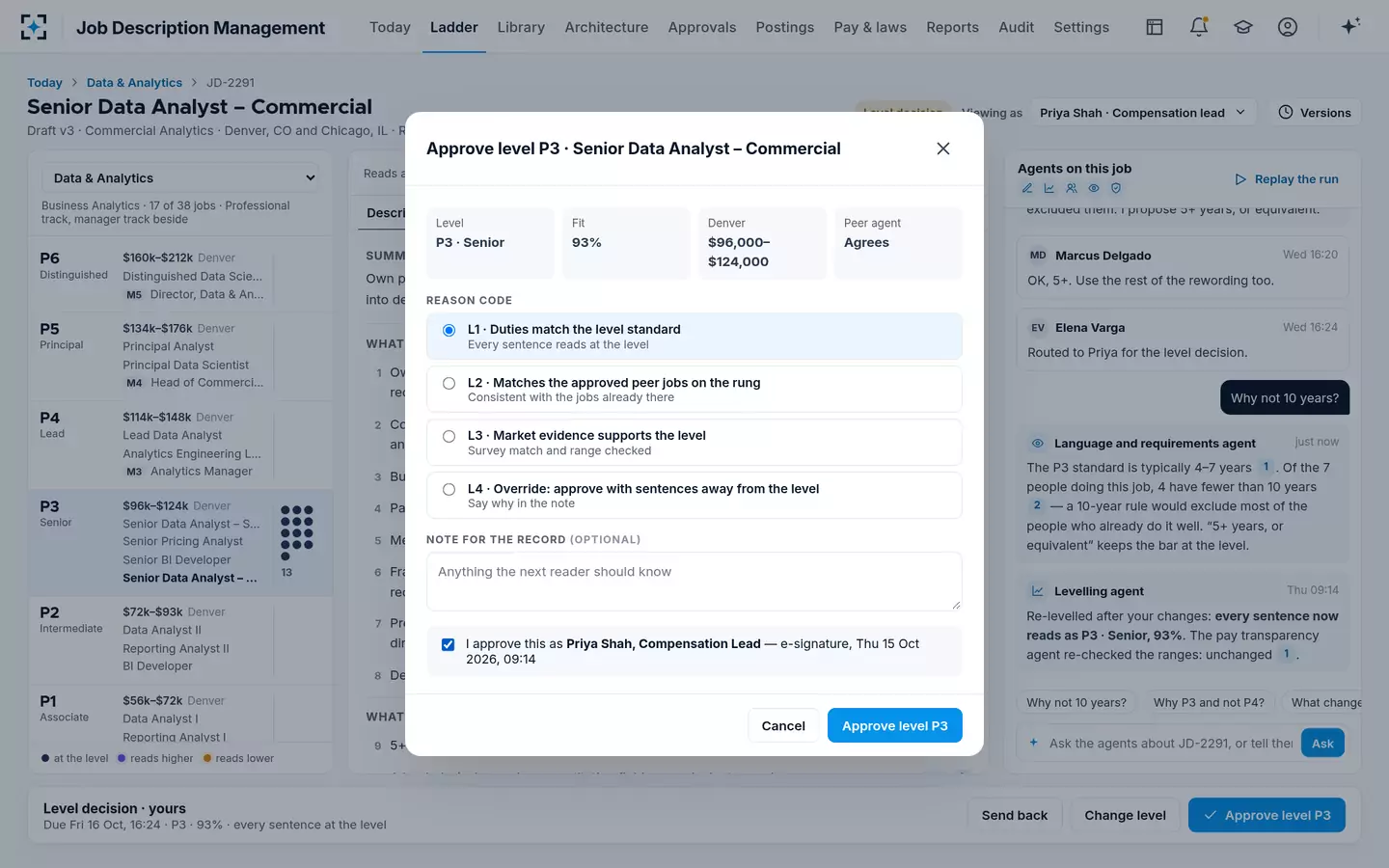Select the P2 Intermediate ladder rung
The width and height of the screenshot is (1389, 868).
pos(180,639)
